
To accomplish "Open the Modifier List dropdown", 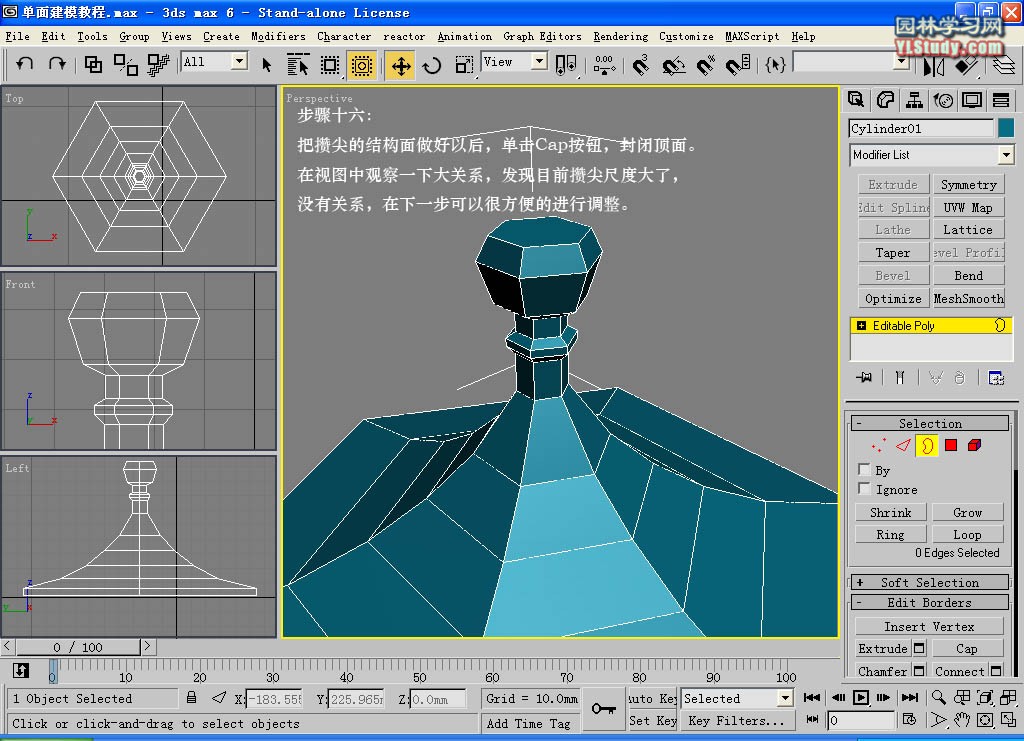I will (x=1006, y=155).
